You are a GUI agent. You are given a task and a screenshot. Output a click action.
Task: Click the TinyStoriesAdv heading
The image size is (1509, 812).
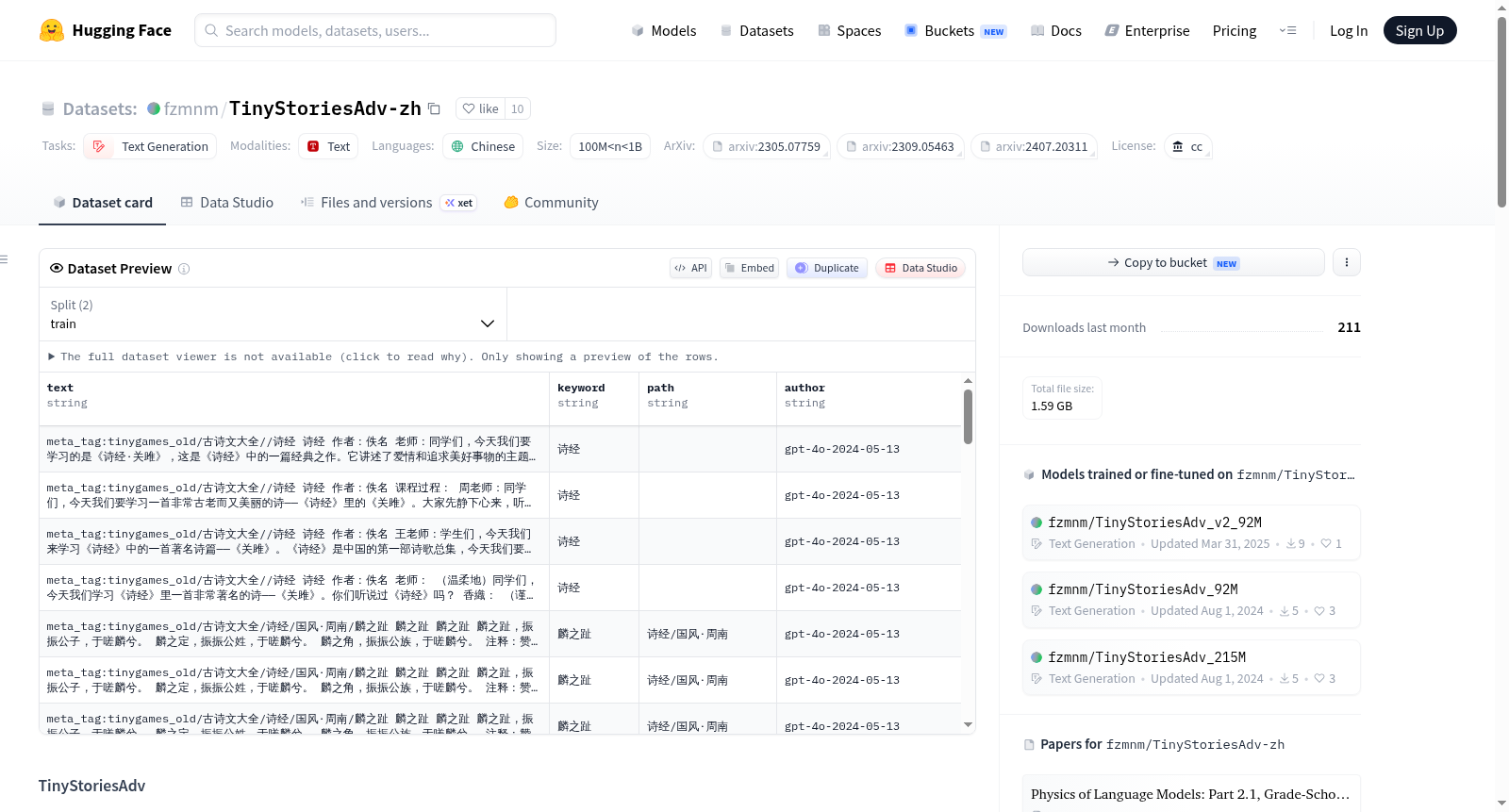pos(91,786)
